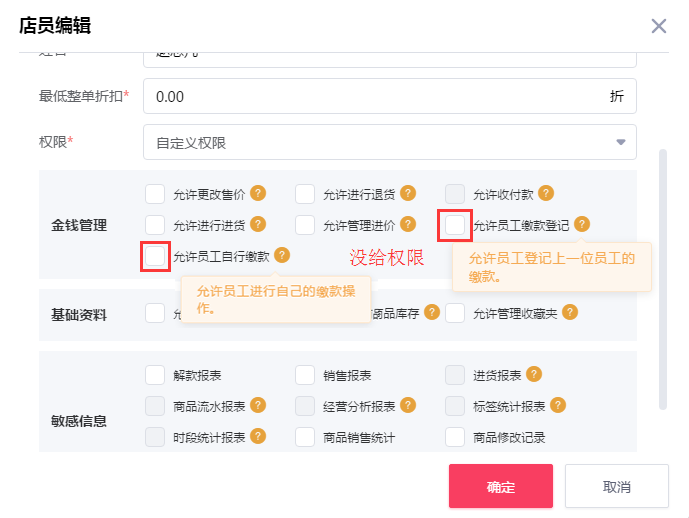Close the 店员编辑 dialog
The width and height of the screenshot is (689, 518).
click(x=658, y=26)
